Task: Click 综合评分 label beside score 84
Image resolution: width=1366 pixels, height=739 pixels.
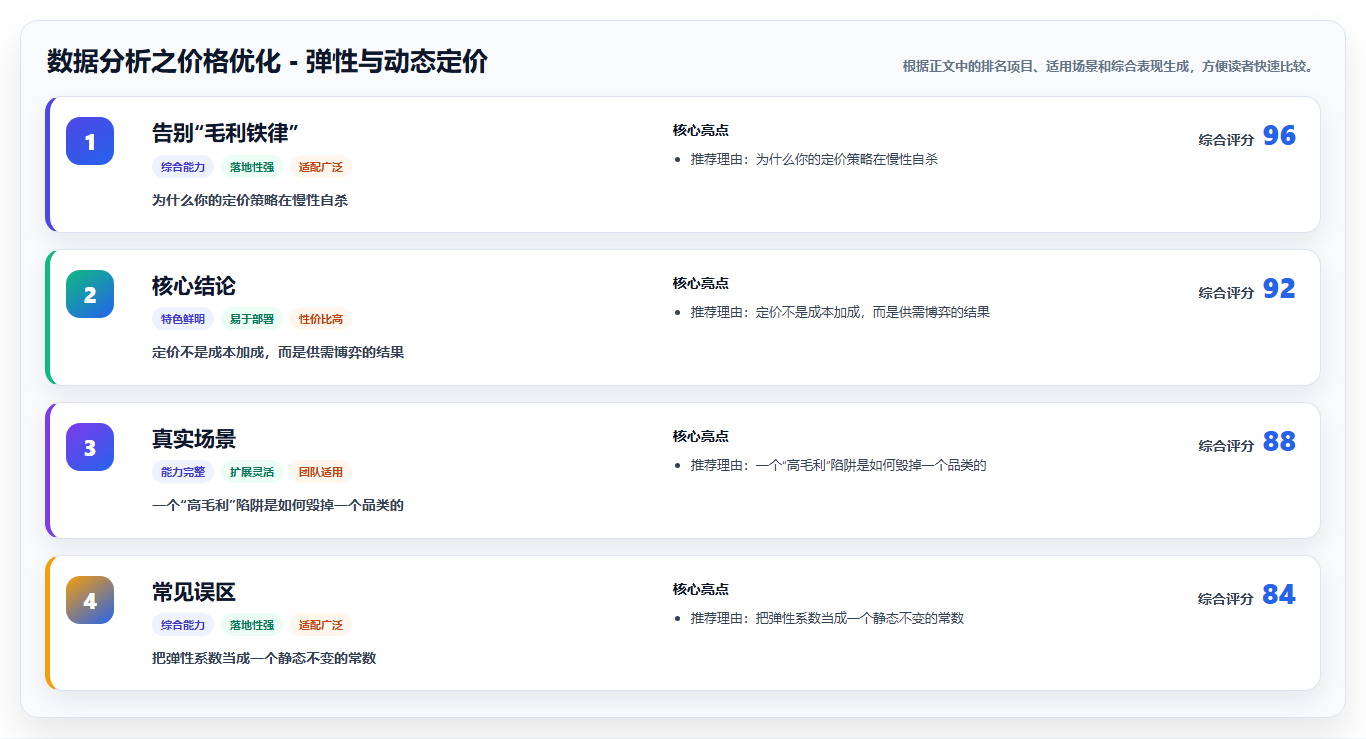Action: [1226, 599]
